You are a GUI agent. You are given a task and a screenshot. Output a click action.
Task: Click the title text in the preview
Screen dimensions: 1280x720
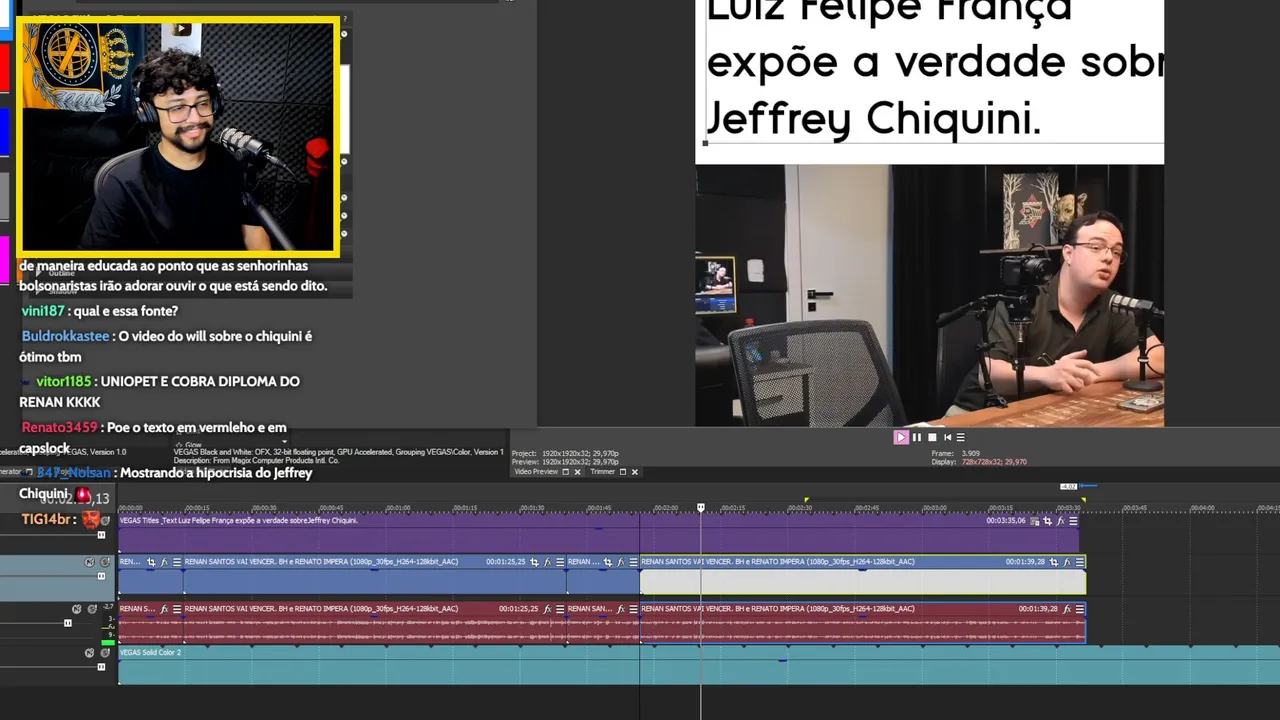pyautogui.click(x=934, y=68)
